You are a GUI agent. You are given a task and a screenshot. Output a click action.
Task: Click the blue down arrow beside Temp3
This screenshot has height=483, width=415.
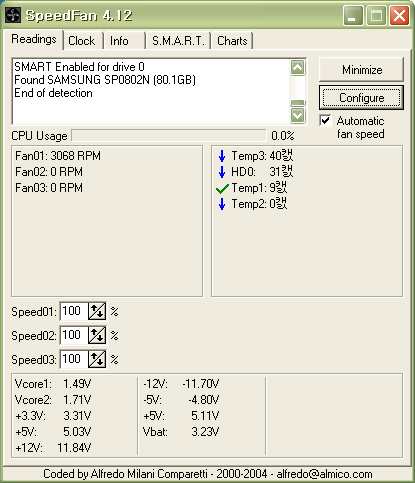point(222,156)
